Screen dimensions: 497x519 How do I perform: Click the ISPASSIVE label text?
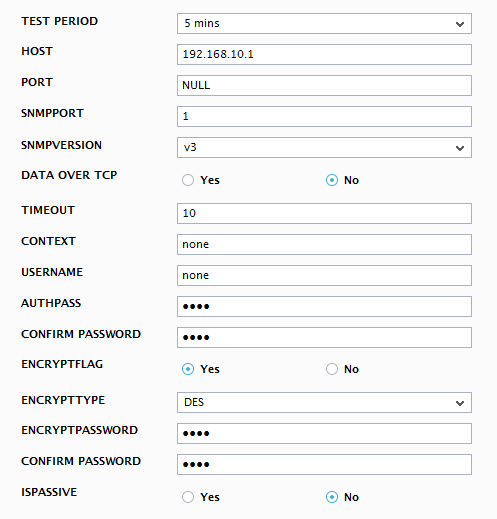click(49, 492)
